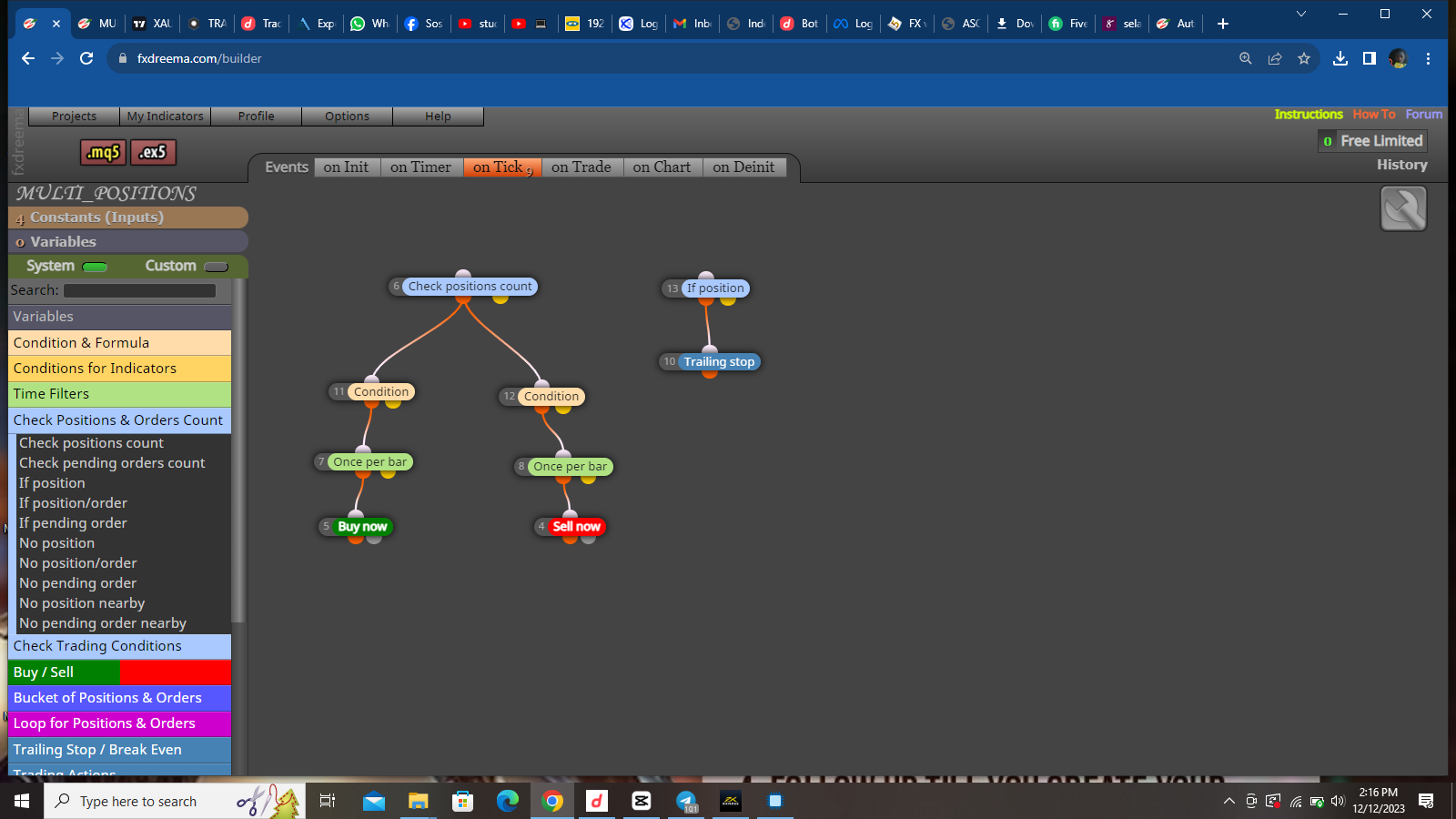This screenshot has height=819, width=1456.
Task: Click the blocks Search field
Action: [x=139, y=290]
